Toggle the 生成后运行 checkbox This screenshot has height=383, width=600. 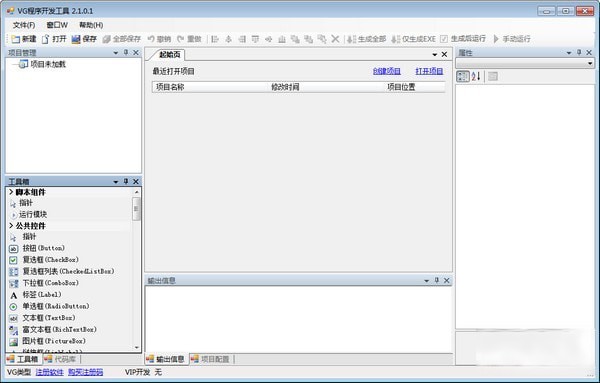[444, 39]
